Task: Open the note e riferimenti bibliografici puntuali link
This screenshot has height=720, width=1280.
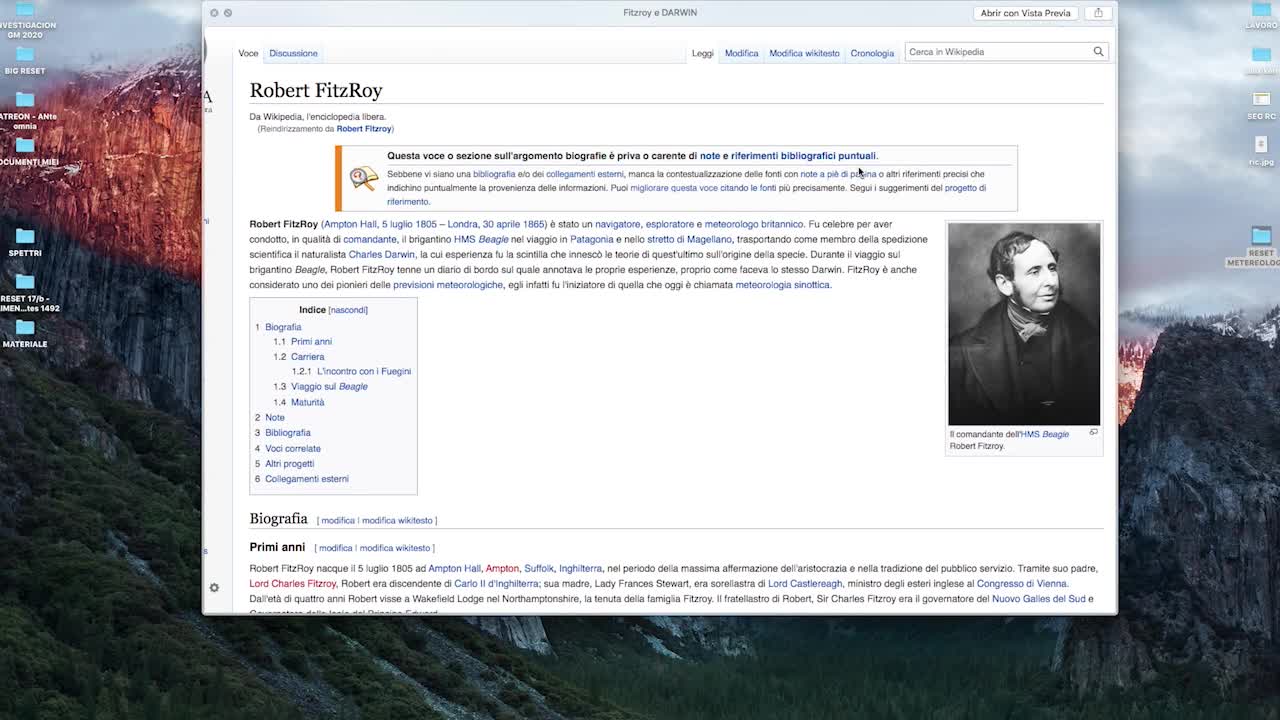Action: (x=788, y=156)
